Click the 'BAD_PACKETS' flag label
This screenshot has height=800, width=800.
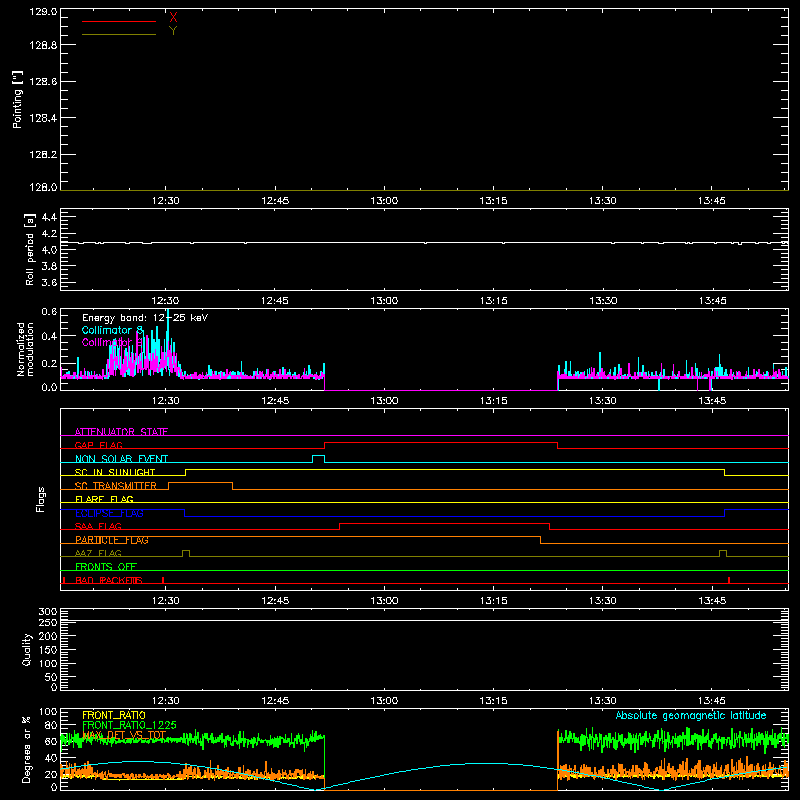pyautogui.click(x=109, y=580)
